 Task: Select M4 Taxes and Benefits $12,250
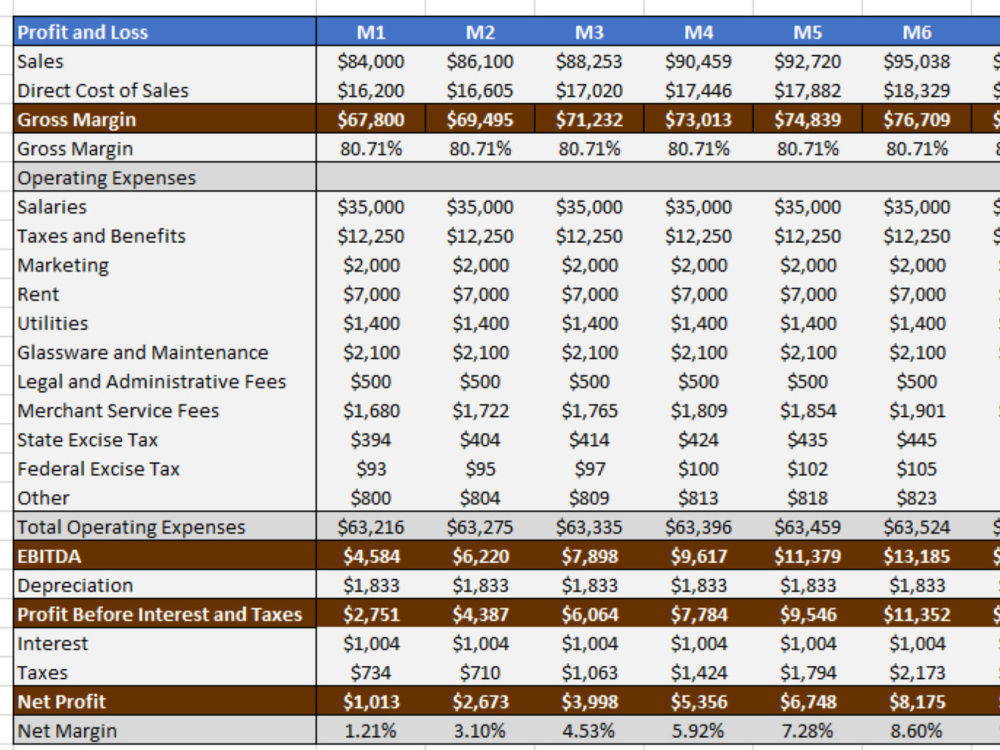[x=698, y=236]
